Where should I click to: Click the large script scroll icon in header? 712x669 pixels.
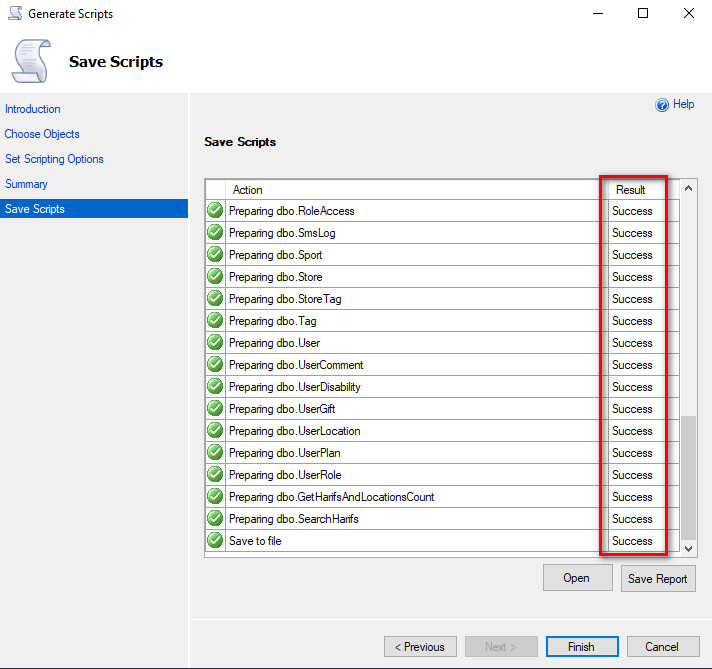click(x=31, y=61)
